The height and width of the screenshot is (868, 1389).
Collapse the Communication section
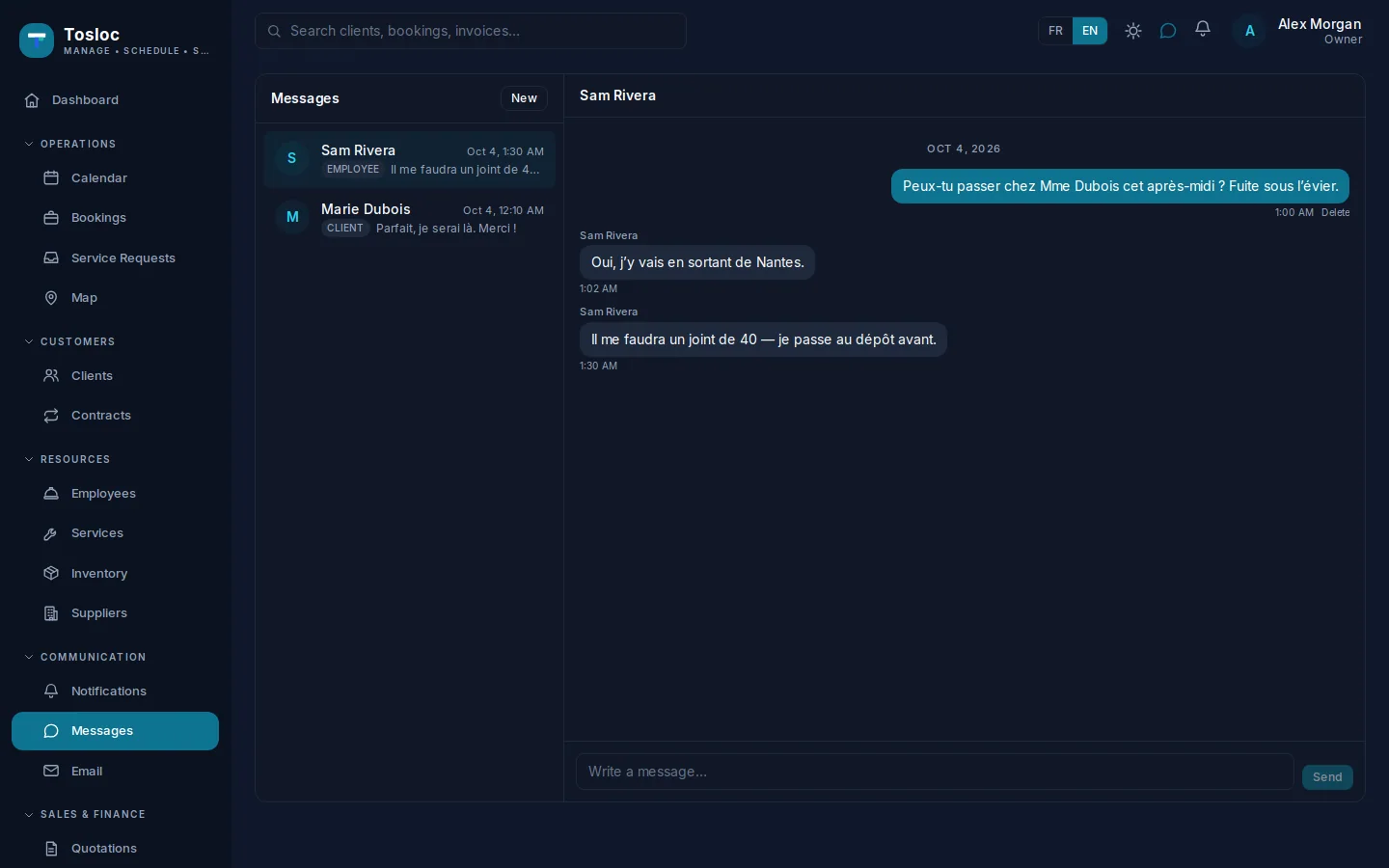(x=85, y=657)
